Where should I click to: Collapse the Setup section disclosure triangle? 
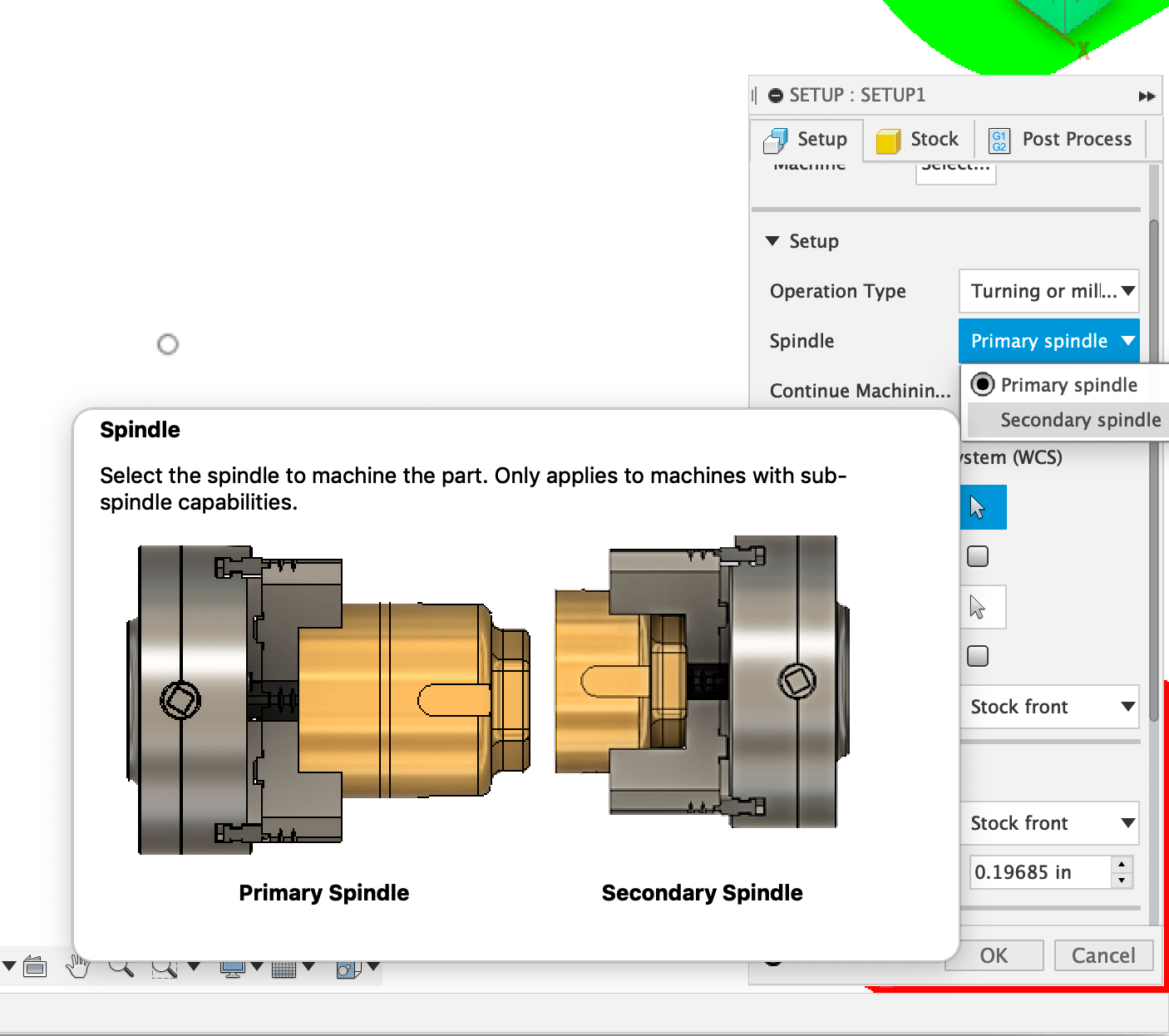point(772,240)
